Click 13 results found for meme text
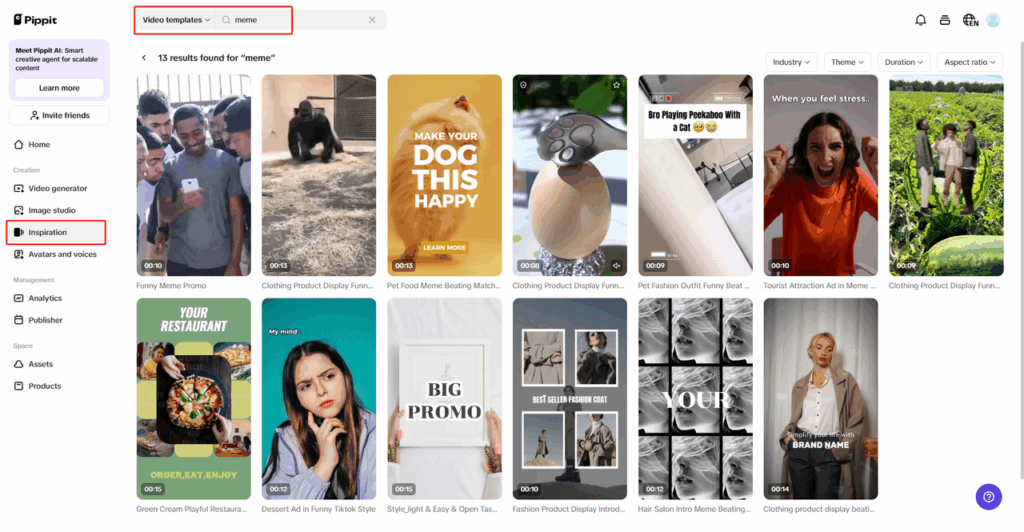The height and width of the screenshot is (532, 1024). (216, 57)
